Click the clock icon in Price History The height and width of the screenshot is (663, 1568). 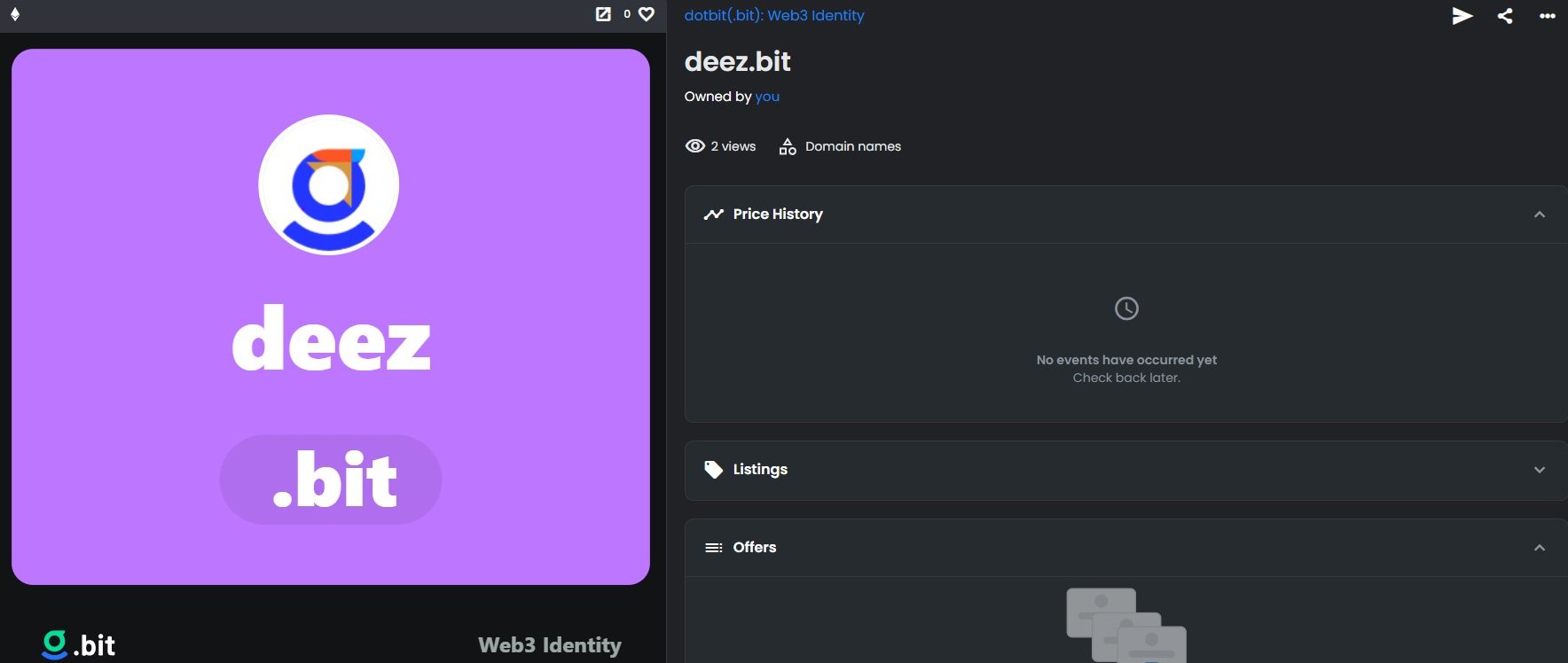(1126, 308)
